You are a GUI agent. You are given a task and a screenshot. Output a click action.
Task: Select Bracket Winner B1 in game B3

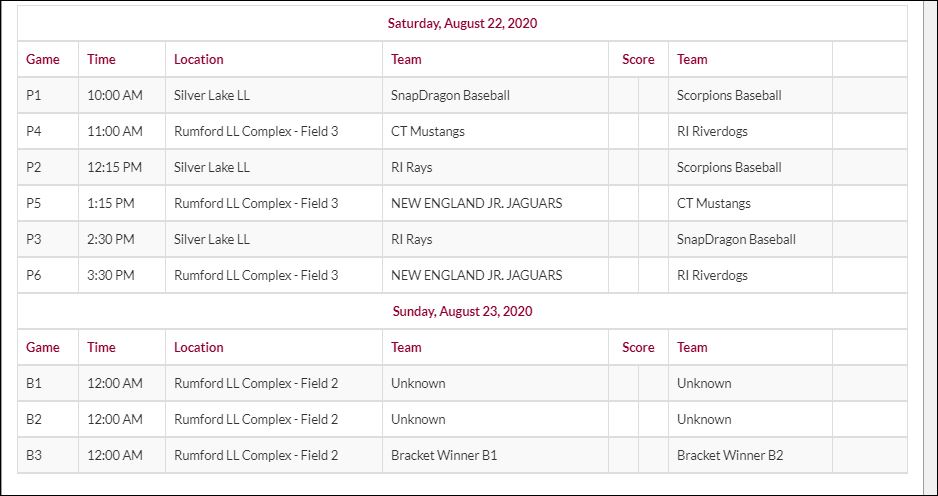(443, 455)
